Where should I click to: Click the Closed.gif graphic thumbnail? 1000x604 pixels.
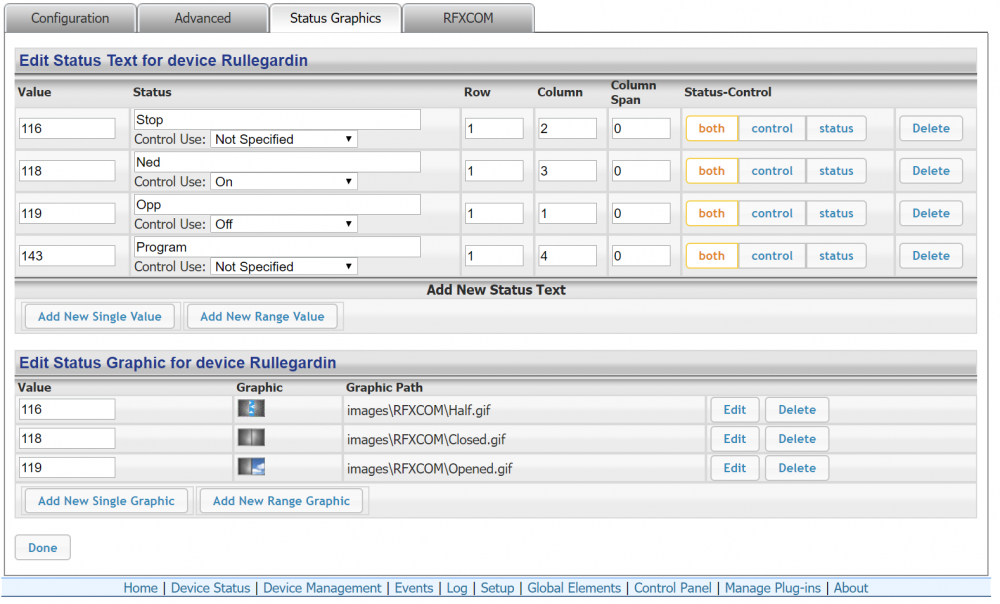(251, 438)
